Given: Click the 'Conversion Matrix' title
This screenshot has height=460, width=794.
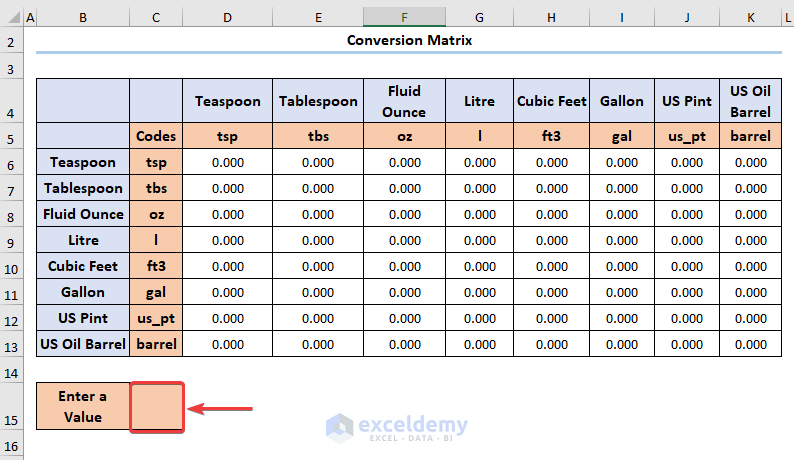Looking at the screenshot, I should (409, 40).
